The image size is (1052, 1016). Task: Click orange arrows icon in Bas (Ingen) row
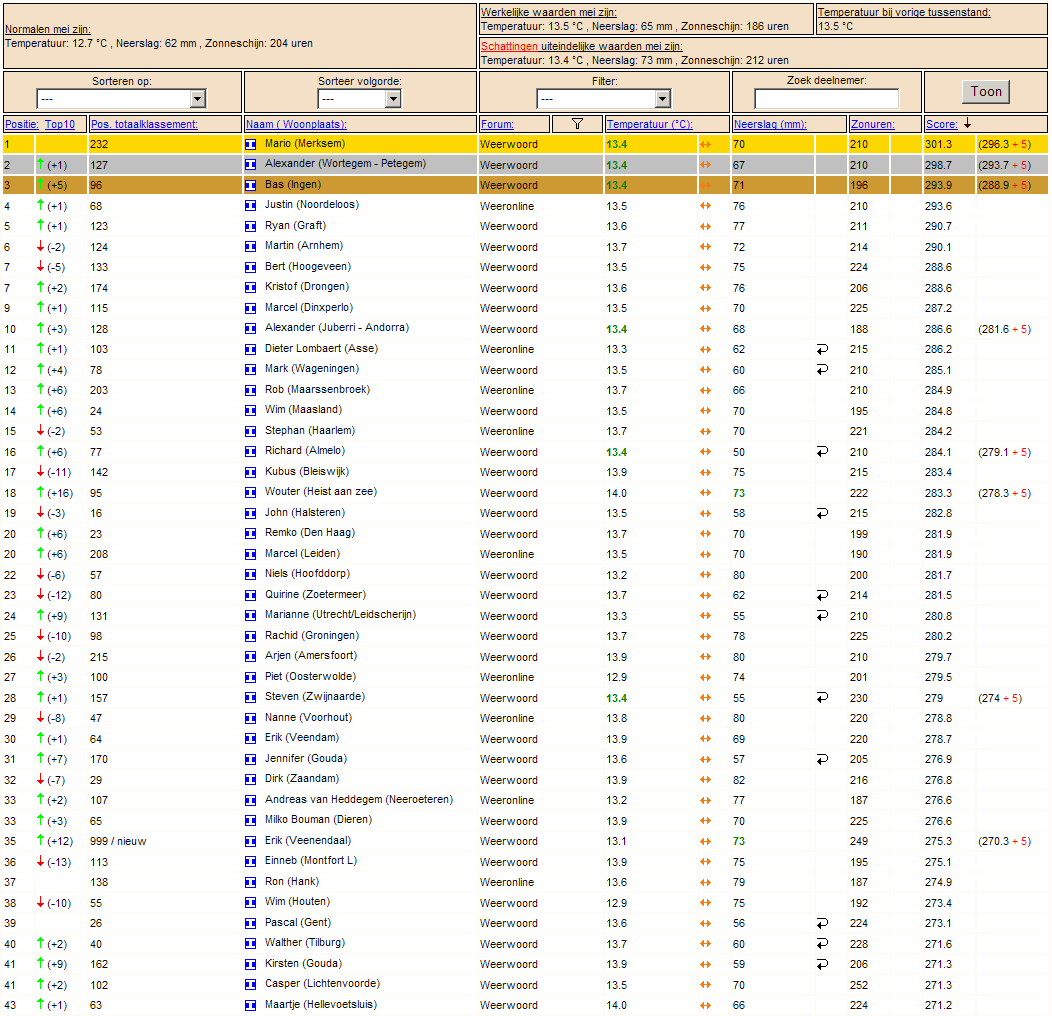(705, 185)
